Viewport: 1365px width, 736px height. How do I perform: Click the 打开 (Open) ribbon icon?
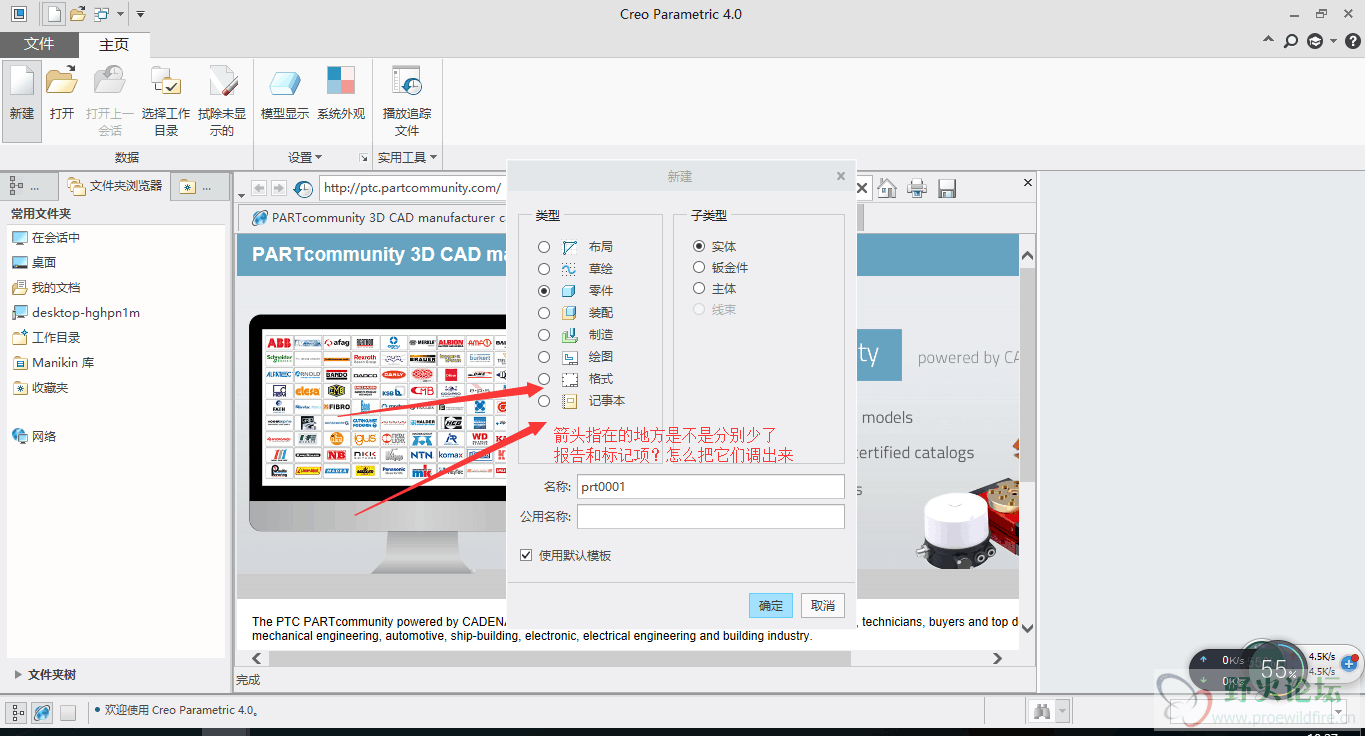tap(62, 82)
